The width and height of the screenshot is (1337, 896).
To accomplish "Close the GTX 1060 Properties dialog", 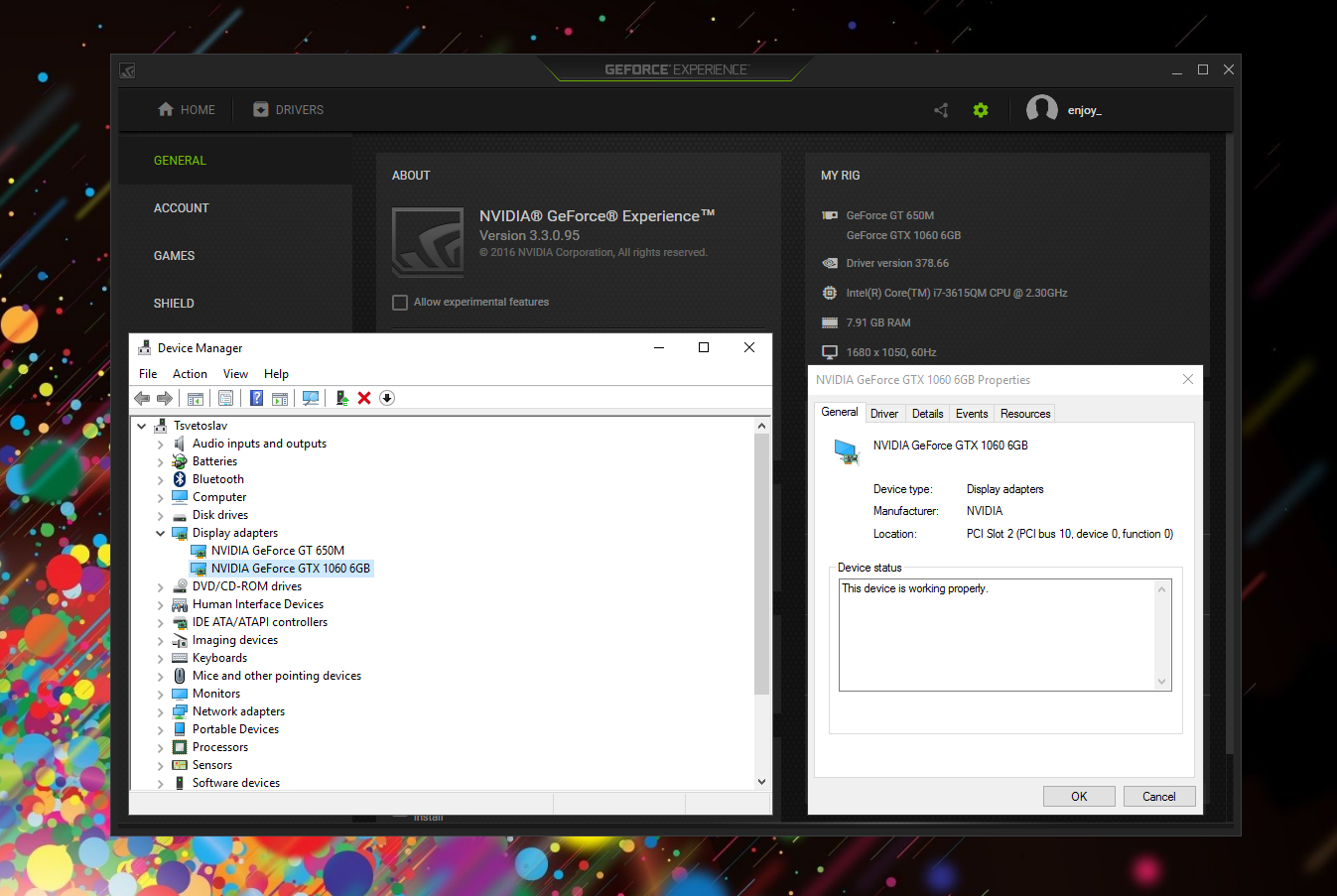I will click(x=1188, y=380).
